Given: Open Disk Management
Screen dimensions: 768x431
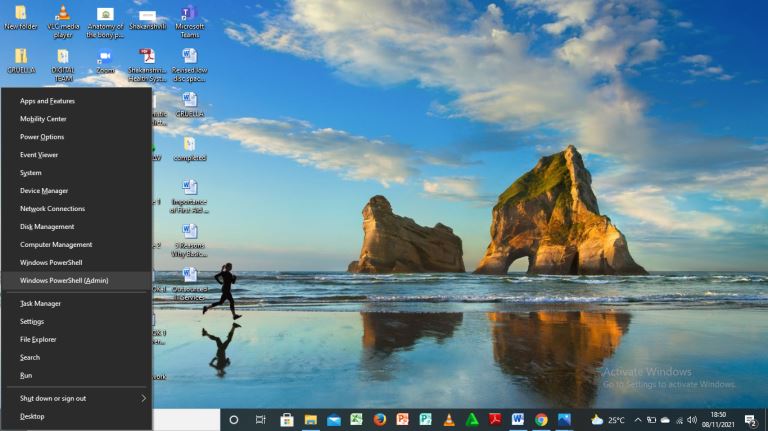Looking at the screenshot, I should 76,226.
